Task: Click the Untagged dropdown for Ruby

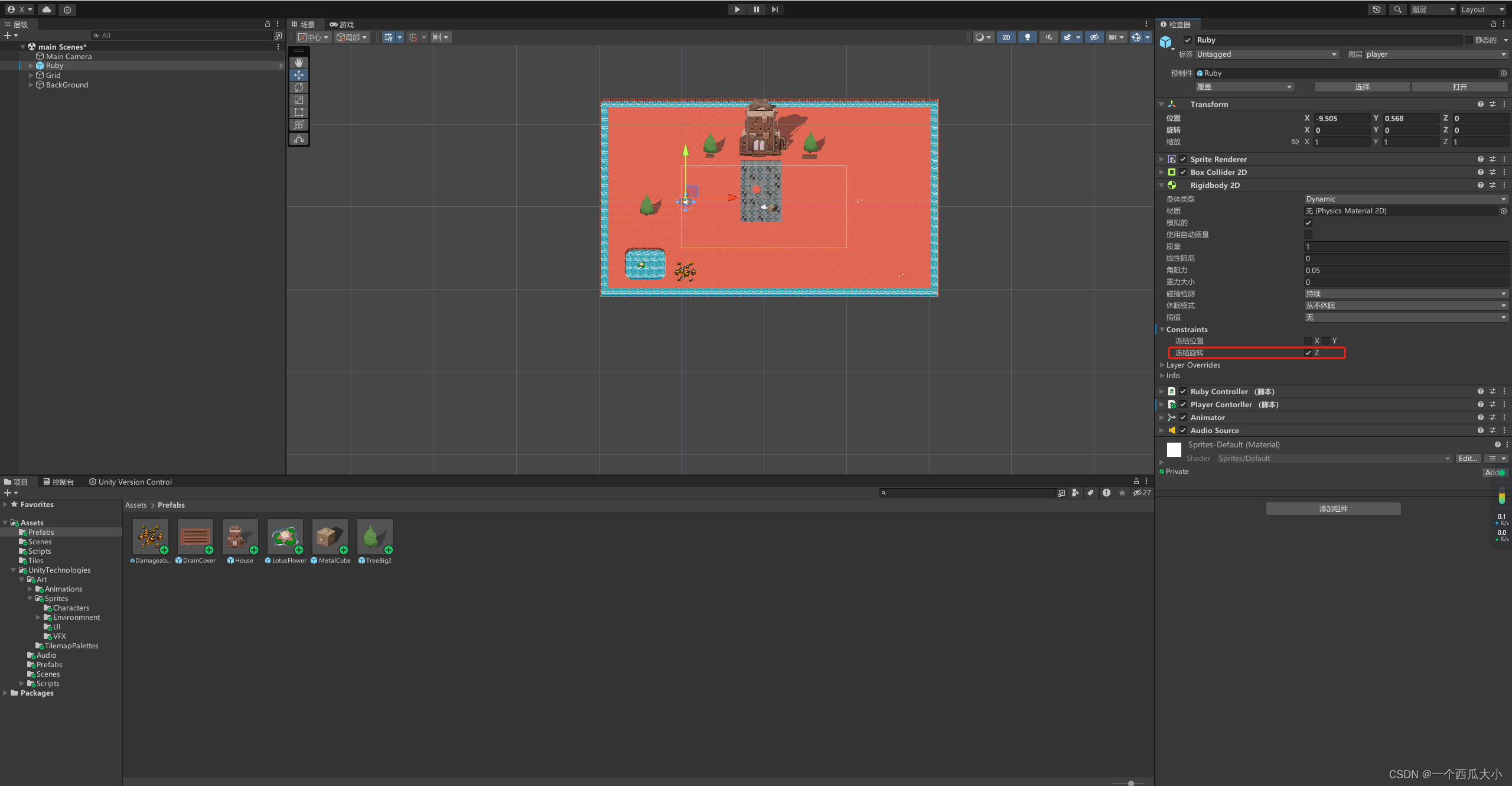Action: tap(1263, 54)
